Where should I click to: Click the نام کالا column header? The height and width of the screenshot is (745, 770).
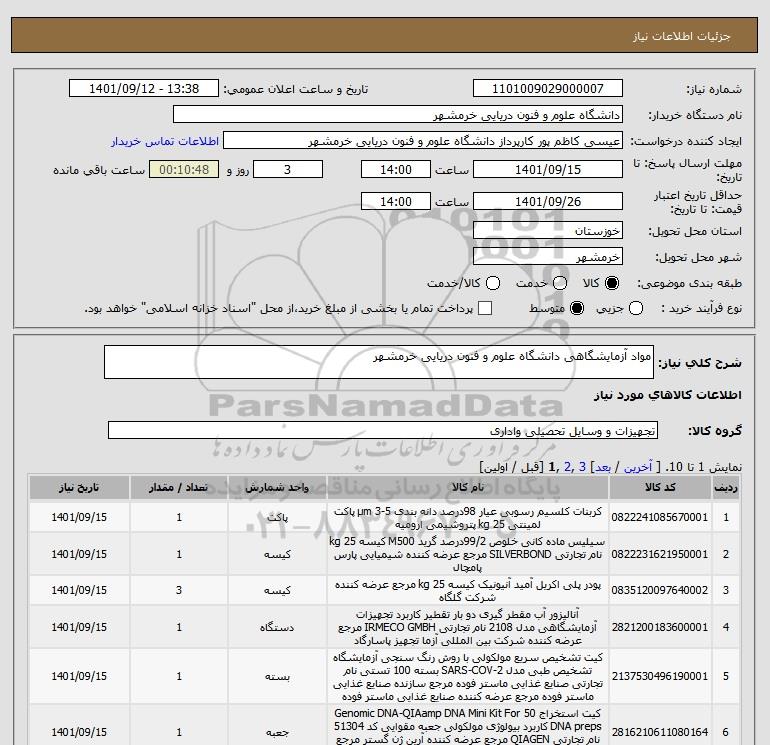tap(468, 487)
